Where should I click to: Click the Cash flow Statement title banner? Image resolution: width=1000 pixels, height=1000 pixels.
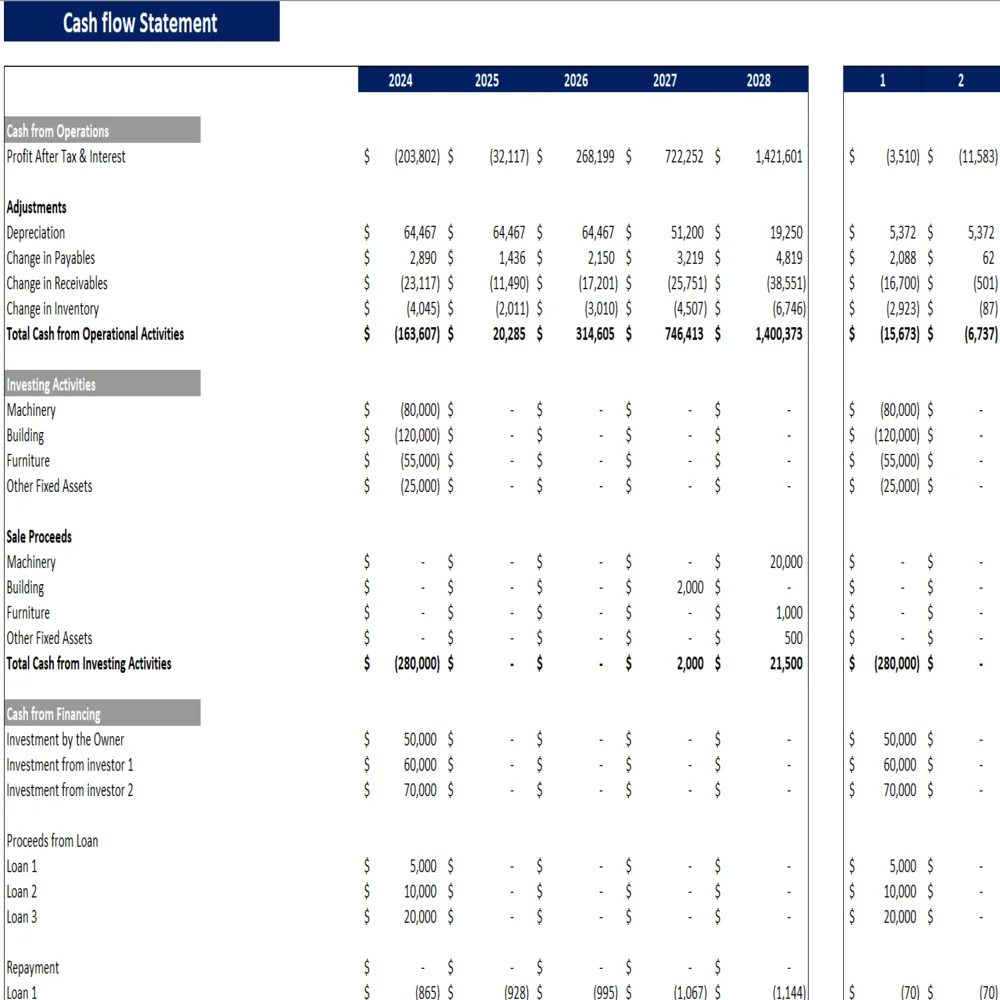141,23
